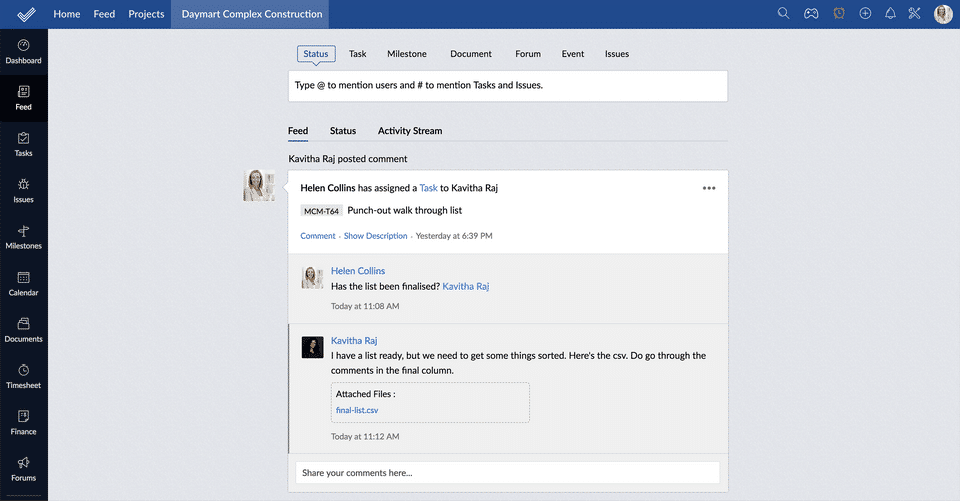Open Projects in the top menu

pyautogui.click(x=146, y=14)
